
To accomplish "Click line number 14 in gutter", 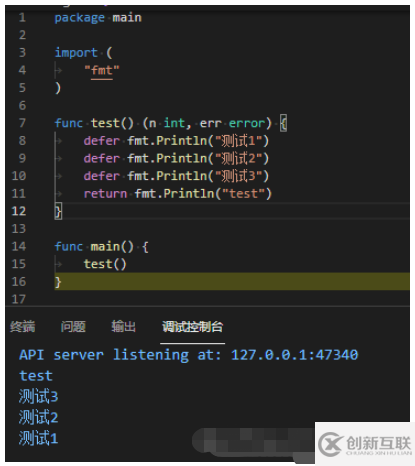I will 19,246.
